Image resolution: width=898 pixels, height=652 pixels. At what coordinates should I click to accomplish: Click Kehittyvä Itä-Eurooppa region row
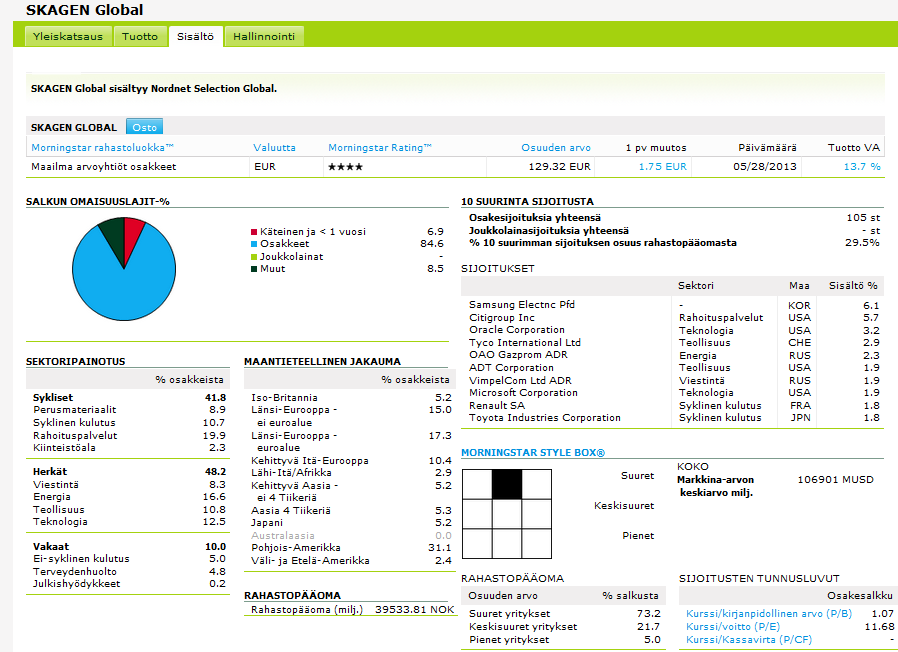tap(351, 461)
